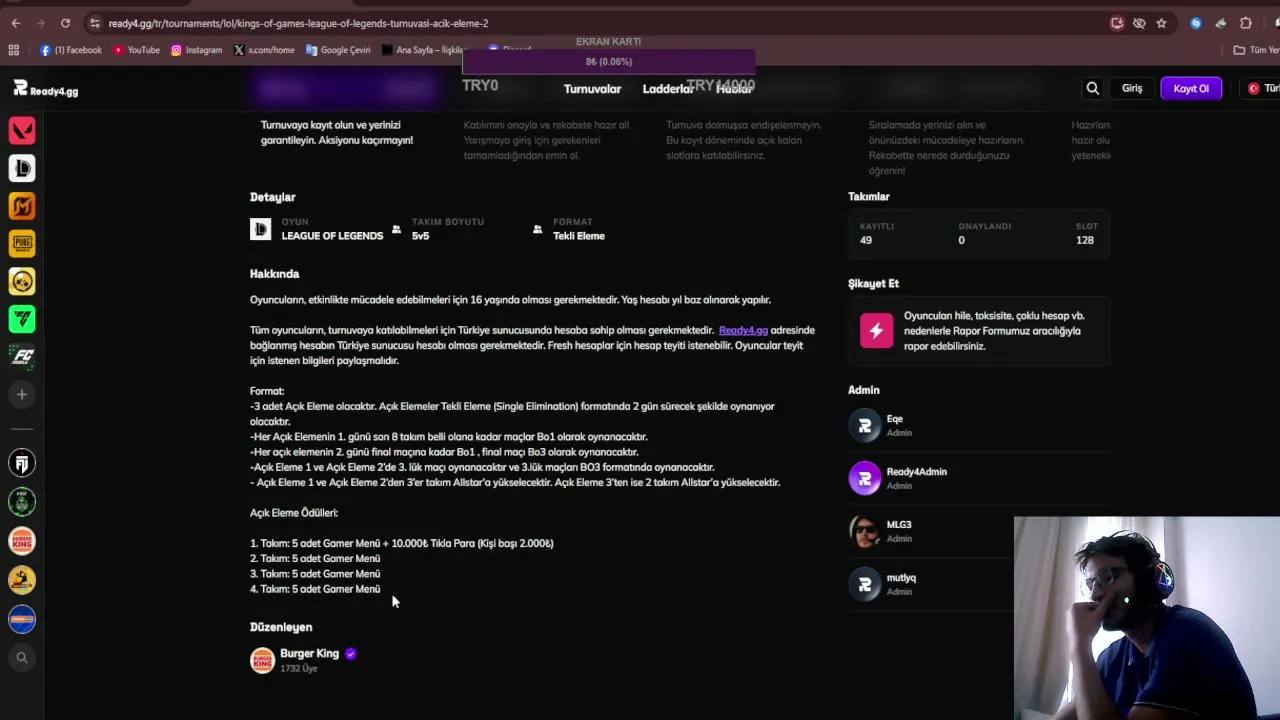Click the search icon at sidebar bottom
Viewport: 1280px width, 720px height.
click(22, 658)
